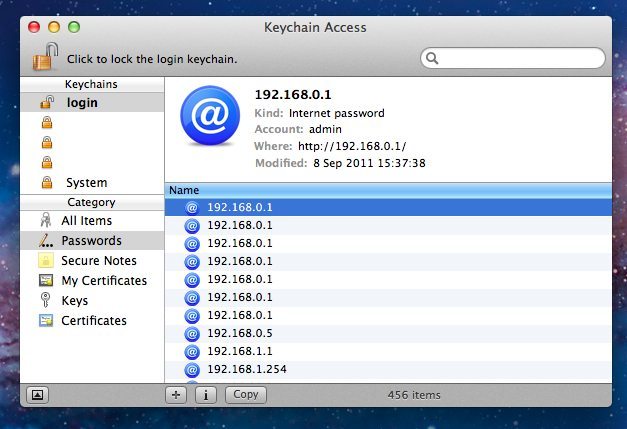Click the Secure Notes yellow note icon
Viewport: 627px width, 429px height.
click(46, 260)
